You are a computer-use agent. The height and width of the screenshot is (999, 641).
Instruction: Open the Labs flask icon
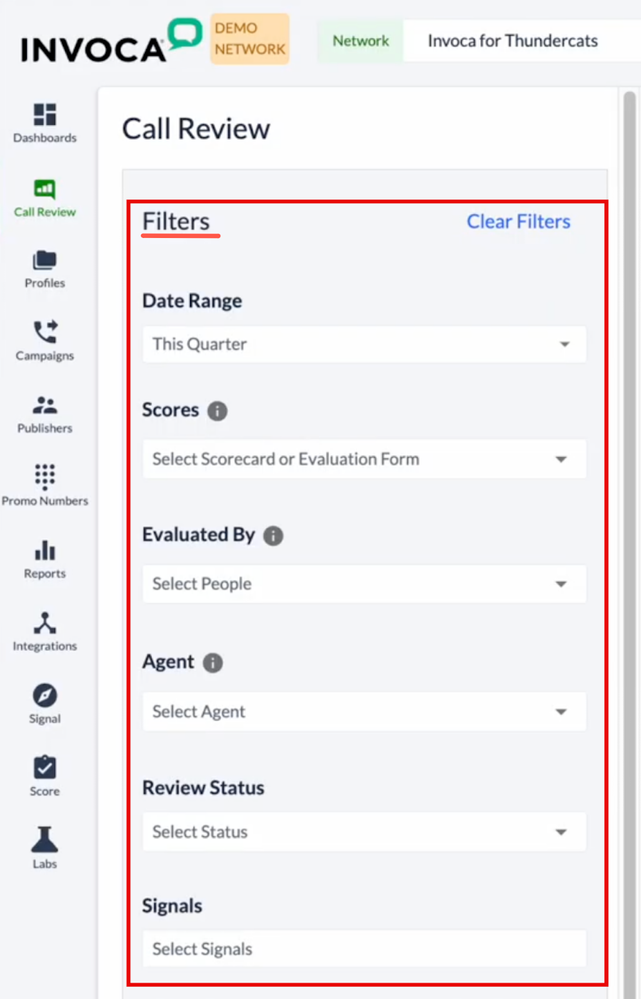pos(45,841)
